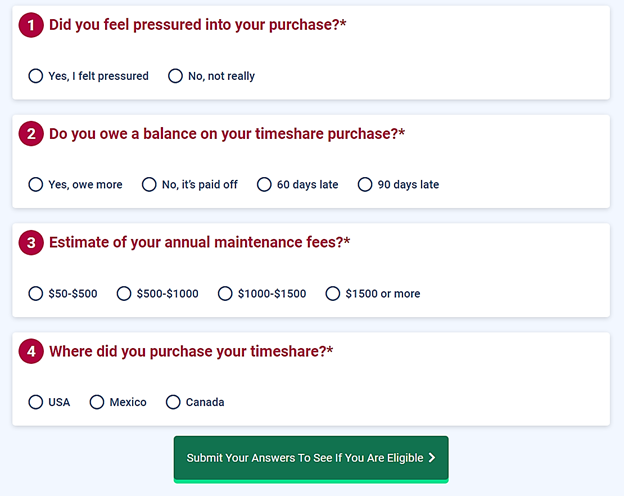
Task: Pick Canada as purchase location
Action: [173, 402]
